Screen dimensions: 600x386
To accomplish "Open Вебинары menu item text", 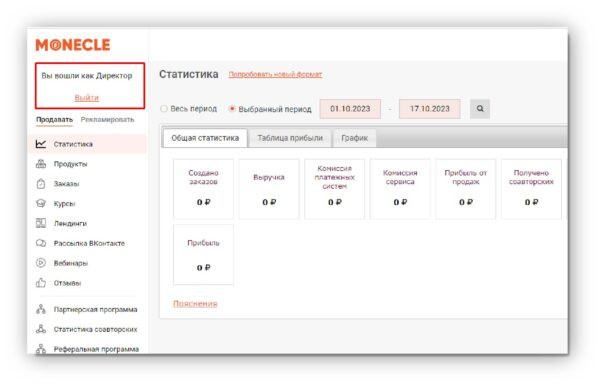I will (x=71, y=263).
